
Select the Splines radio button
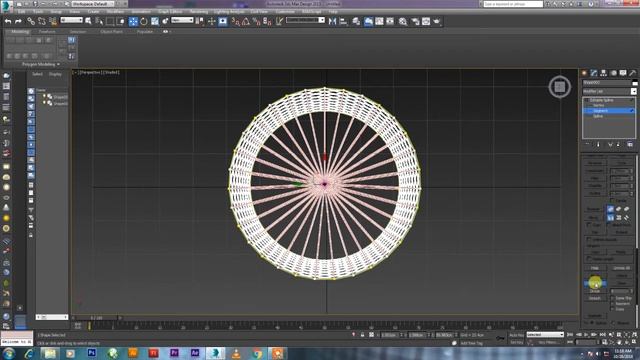[592, 322]
